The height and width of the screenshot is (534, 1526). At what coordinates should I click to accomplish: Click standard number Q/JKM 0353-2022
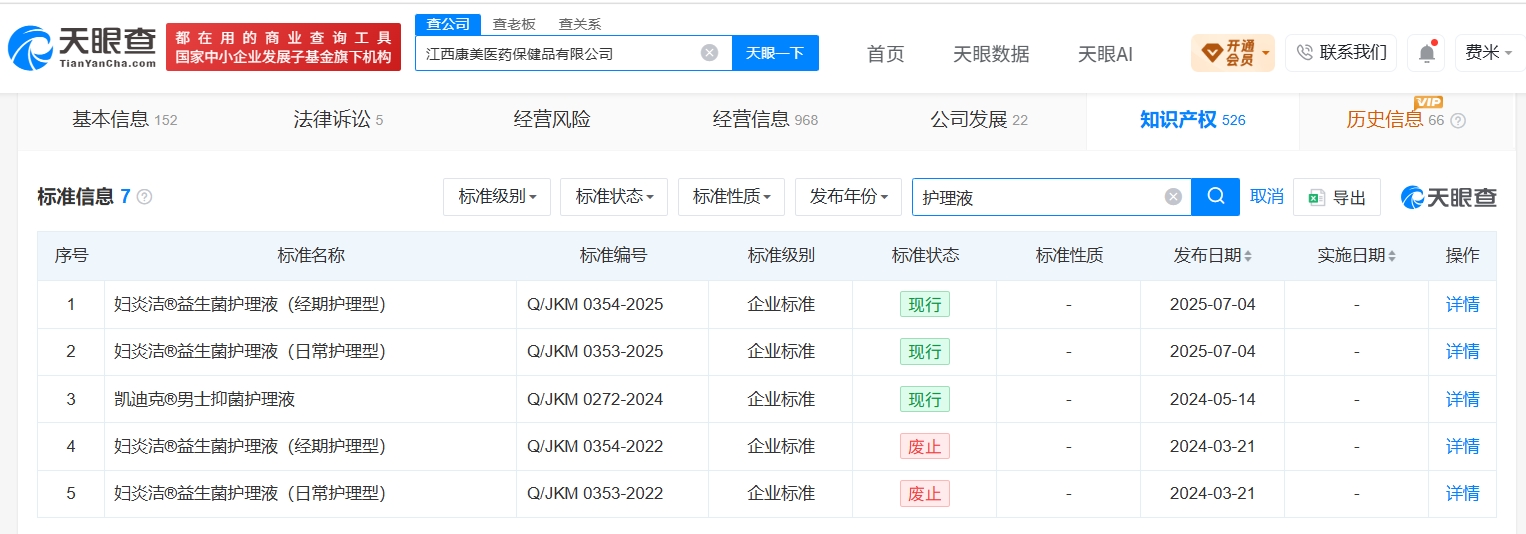pos(595,493)
